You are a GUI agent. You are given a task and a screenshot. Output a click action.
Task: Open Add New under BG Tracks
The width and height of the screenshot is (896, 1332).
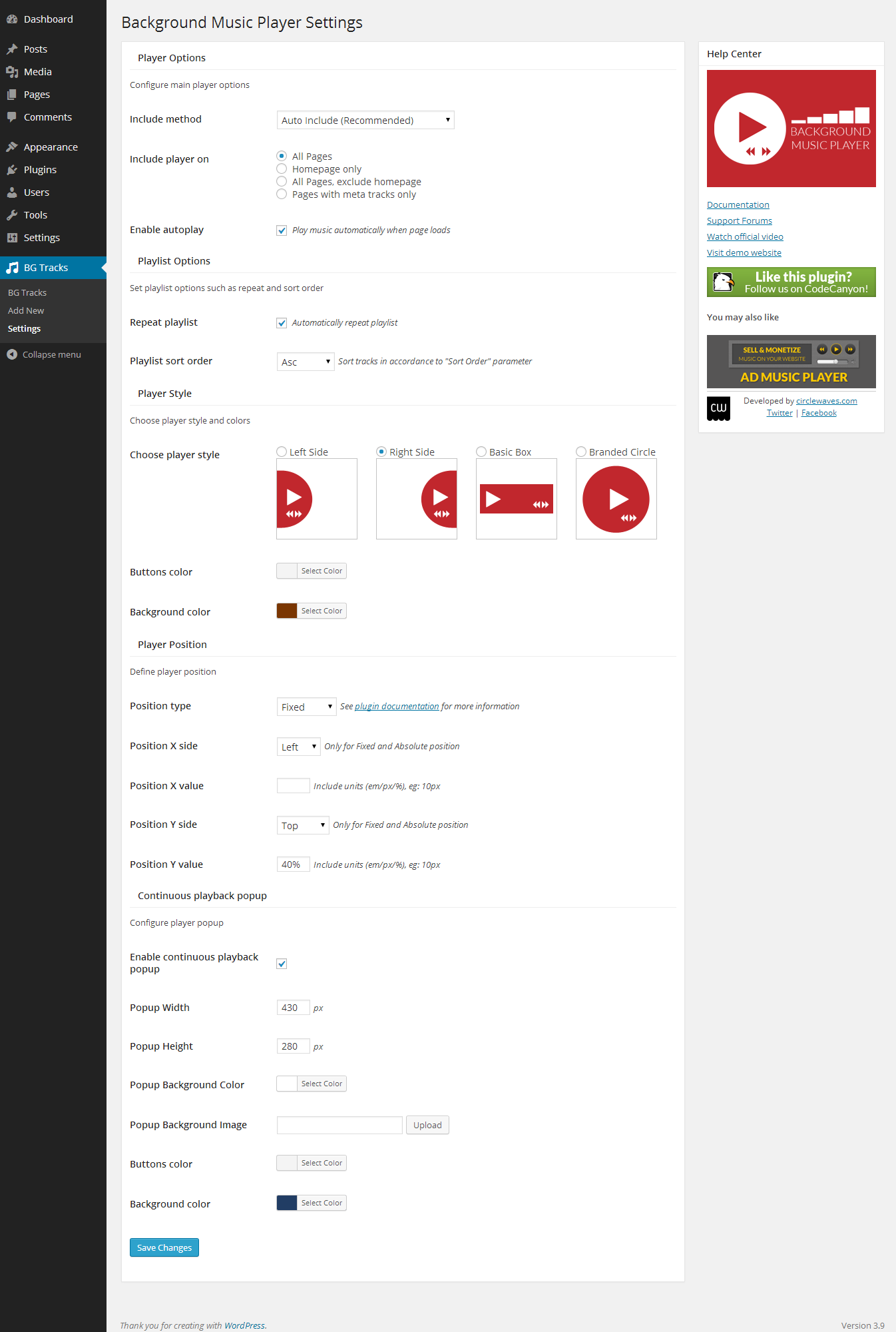click(26, 311)
